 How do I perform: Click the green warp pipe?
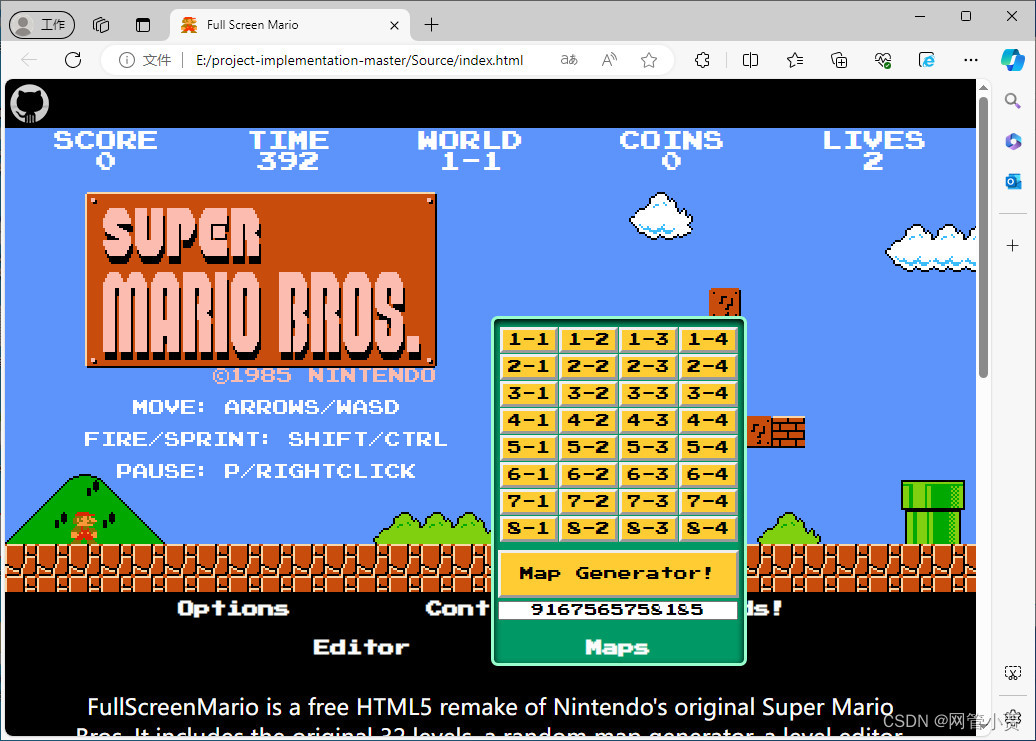click(933, 512)
